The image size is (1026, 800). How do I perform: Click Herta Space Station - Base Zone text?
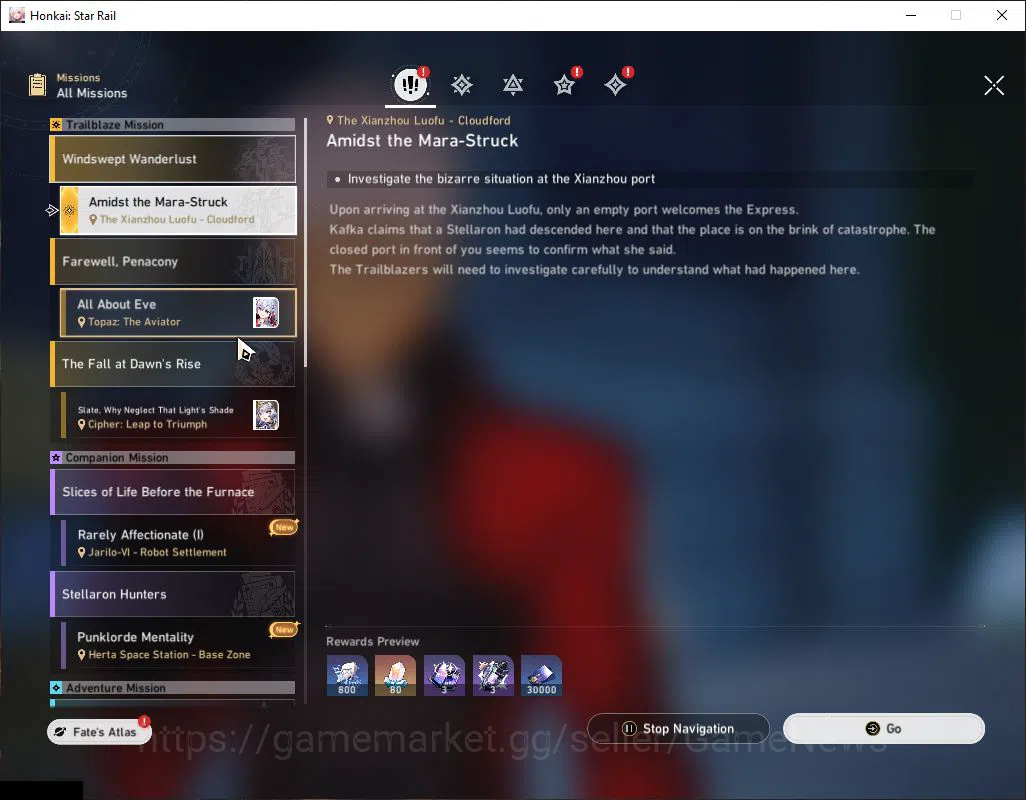point(169,655)
